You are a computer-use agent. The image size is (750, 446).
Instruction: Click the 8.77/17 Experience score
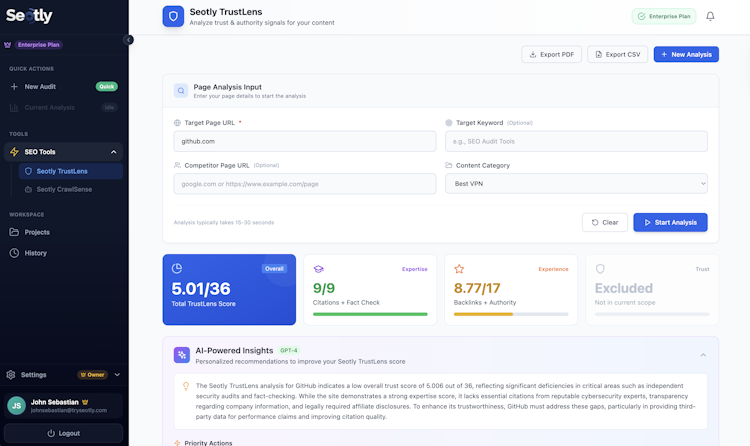477,288
